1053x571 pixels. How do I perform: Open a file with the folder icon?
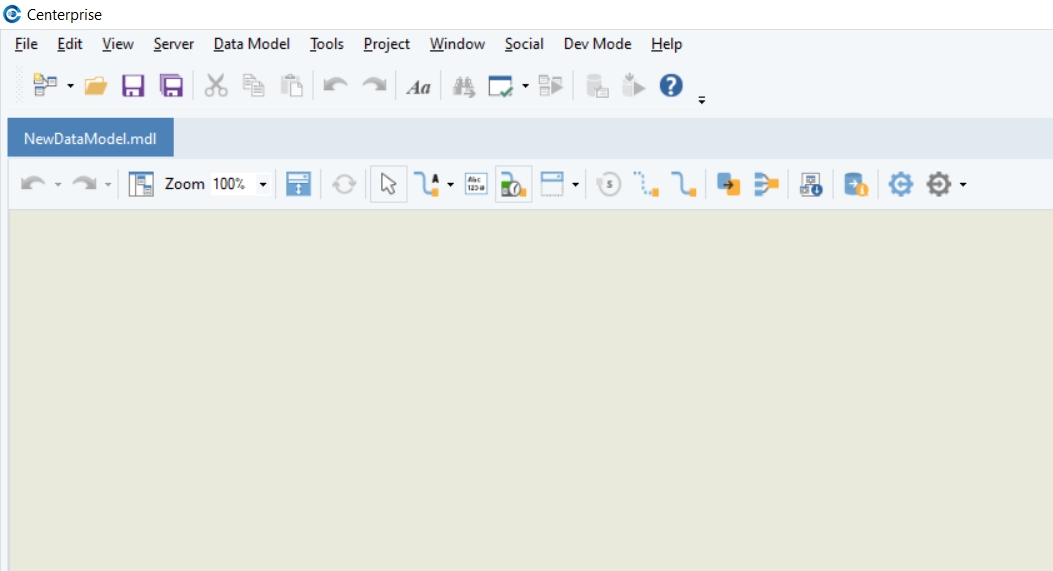(96, 86)
